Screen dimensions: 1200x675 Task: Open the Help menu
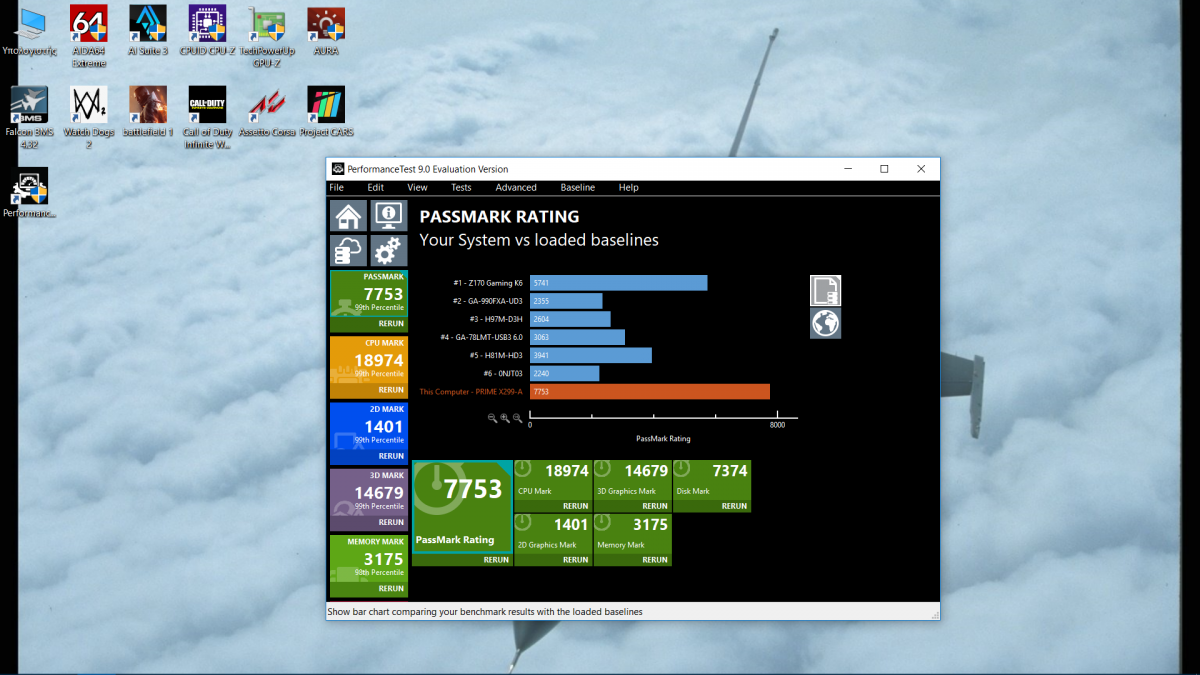point(628,187)
